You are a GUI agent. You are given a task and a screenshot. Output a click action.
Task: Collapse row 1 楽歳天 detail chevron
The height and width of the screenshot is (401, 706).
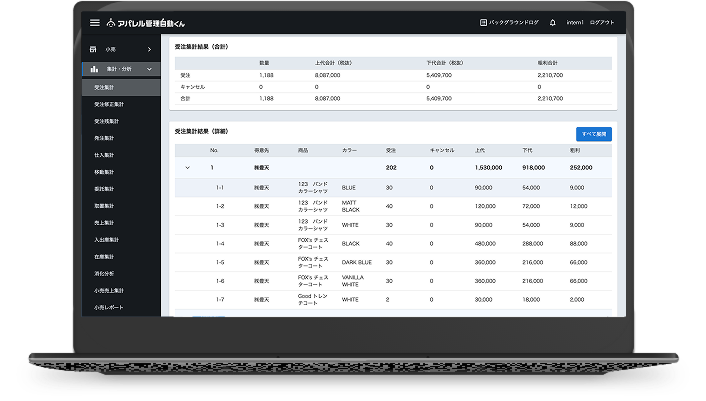point(186,168)
